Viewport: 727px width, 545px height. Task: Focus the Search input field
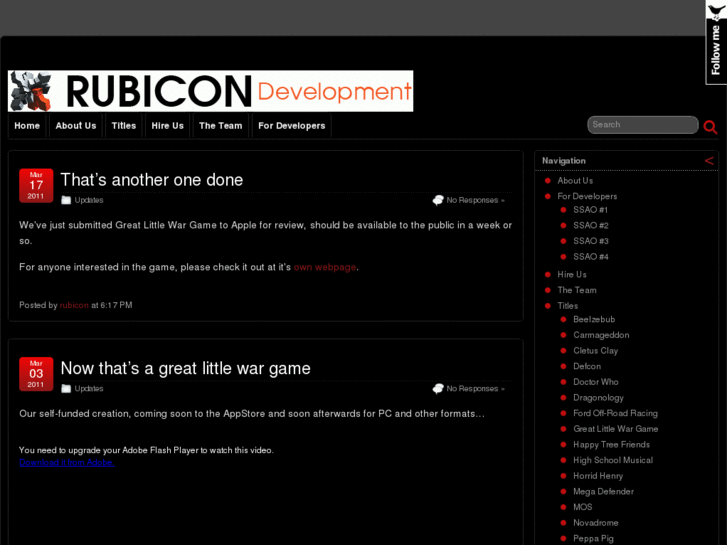[643, 125]
